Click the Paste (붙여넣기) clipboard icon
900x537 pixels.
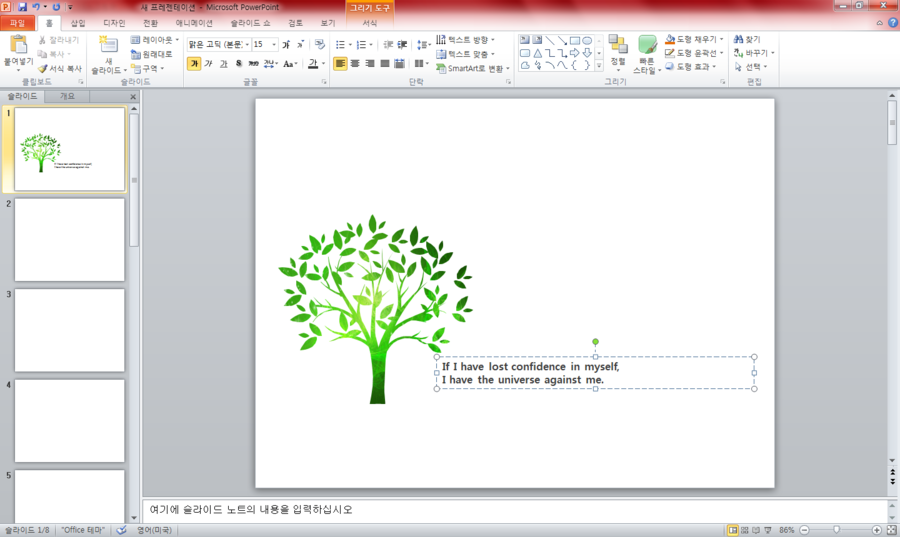(x=18, y=45)
